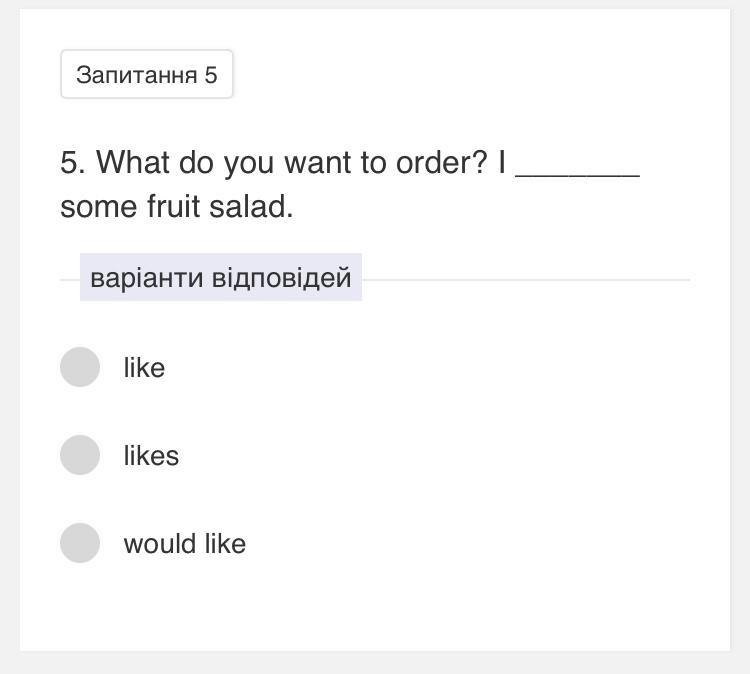The height and width of the screenshot is (674, 750).
Task: Click the "варіанти відповідей" section label
Action: tap(221, 277)
